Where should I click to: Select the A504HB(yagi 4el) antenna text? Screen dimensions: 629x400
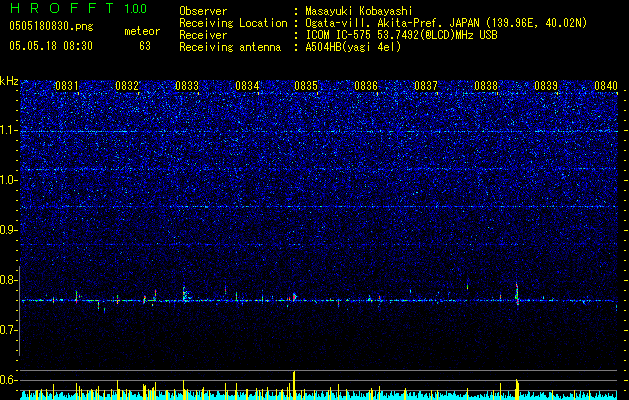353,47
